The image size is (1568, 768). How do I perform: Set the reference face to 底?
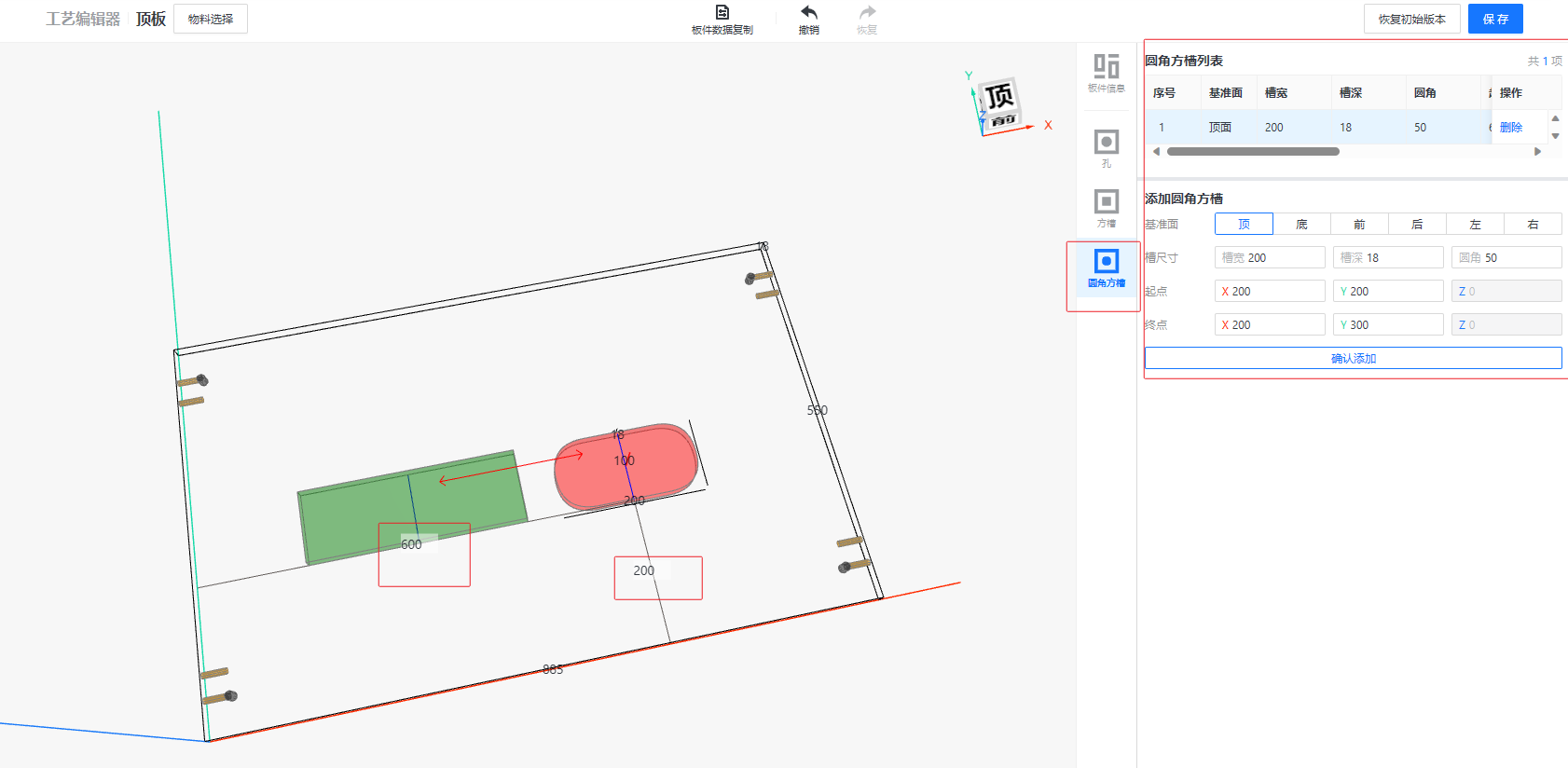1301,225
